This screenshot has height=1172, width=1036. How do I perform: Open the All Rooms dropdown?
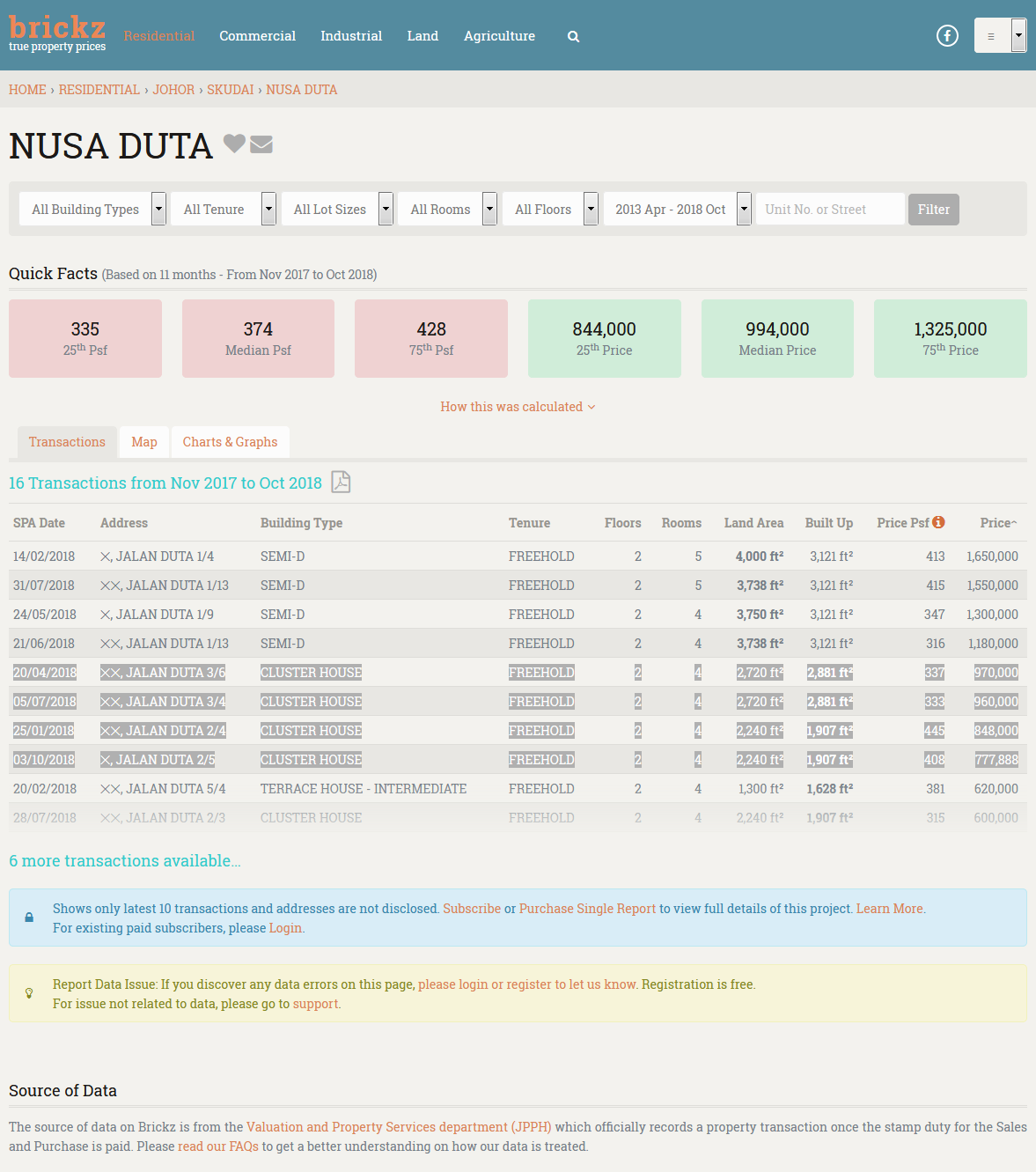[448, 210]
